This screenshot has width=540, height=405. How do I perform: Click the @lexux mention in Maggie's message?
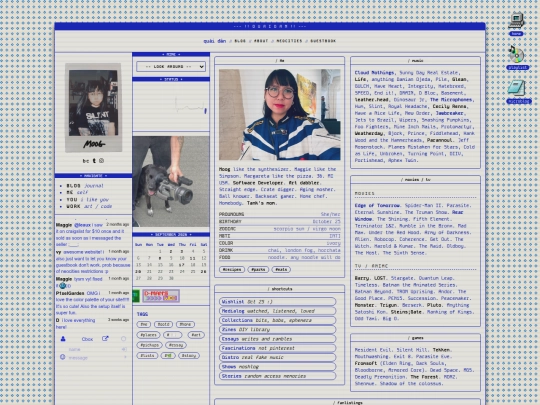(82, 225)
